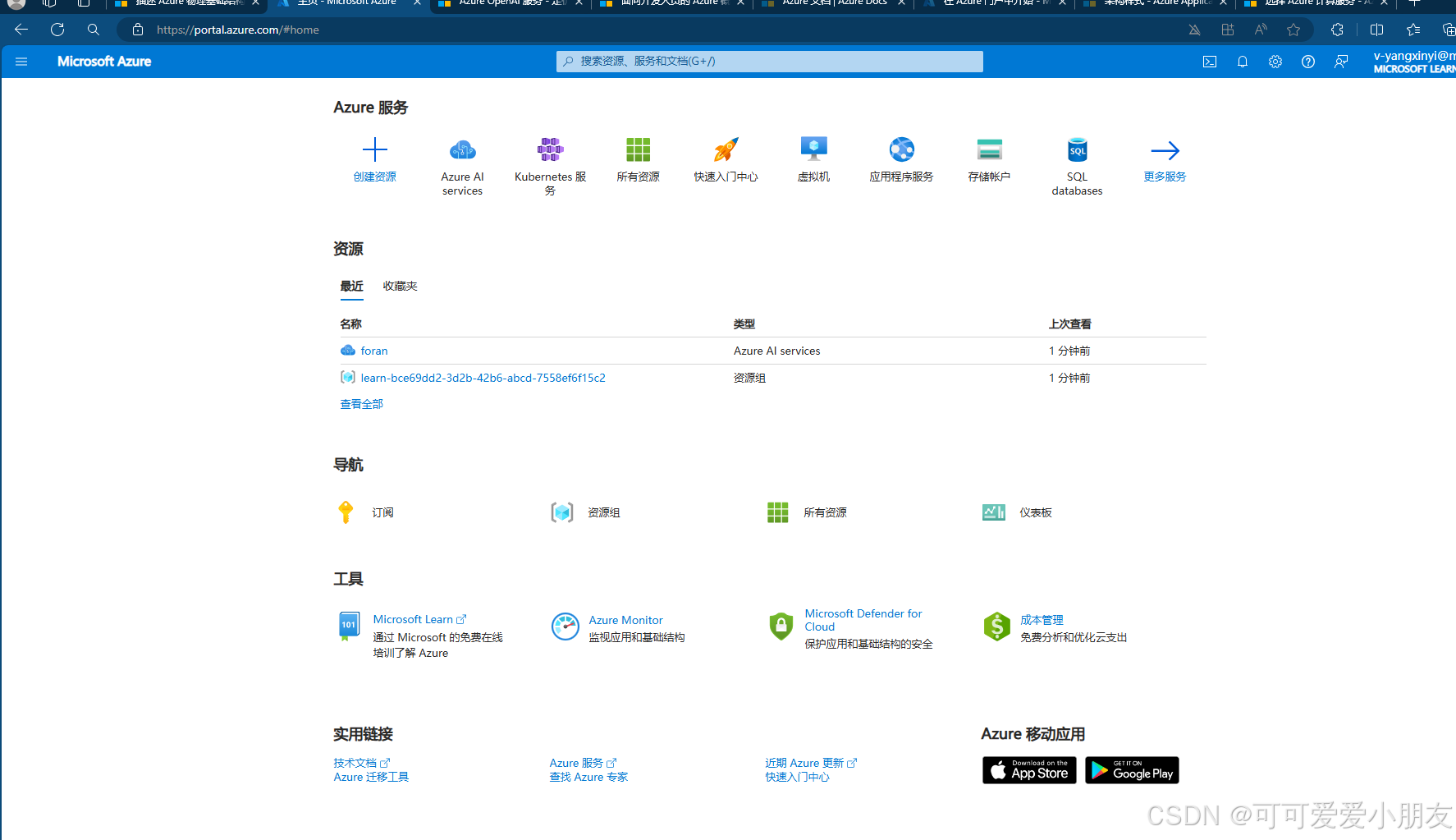Open recent Azure updates link
This screenshot has width=1456, height=840.
pyautogui.click(x=811, y=763)
